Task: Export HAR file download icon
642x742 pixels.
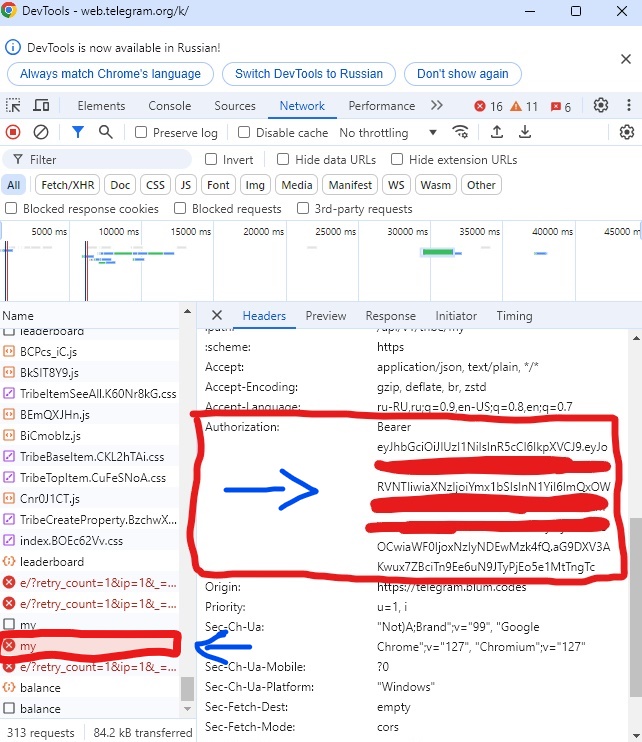Action: (x=525, y=132)
